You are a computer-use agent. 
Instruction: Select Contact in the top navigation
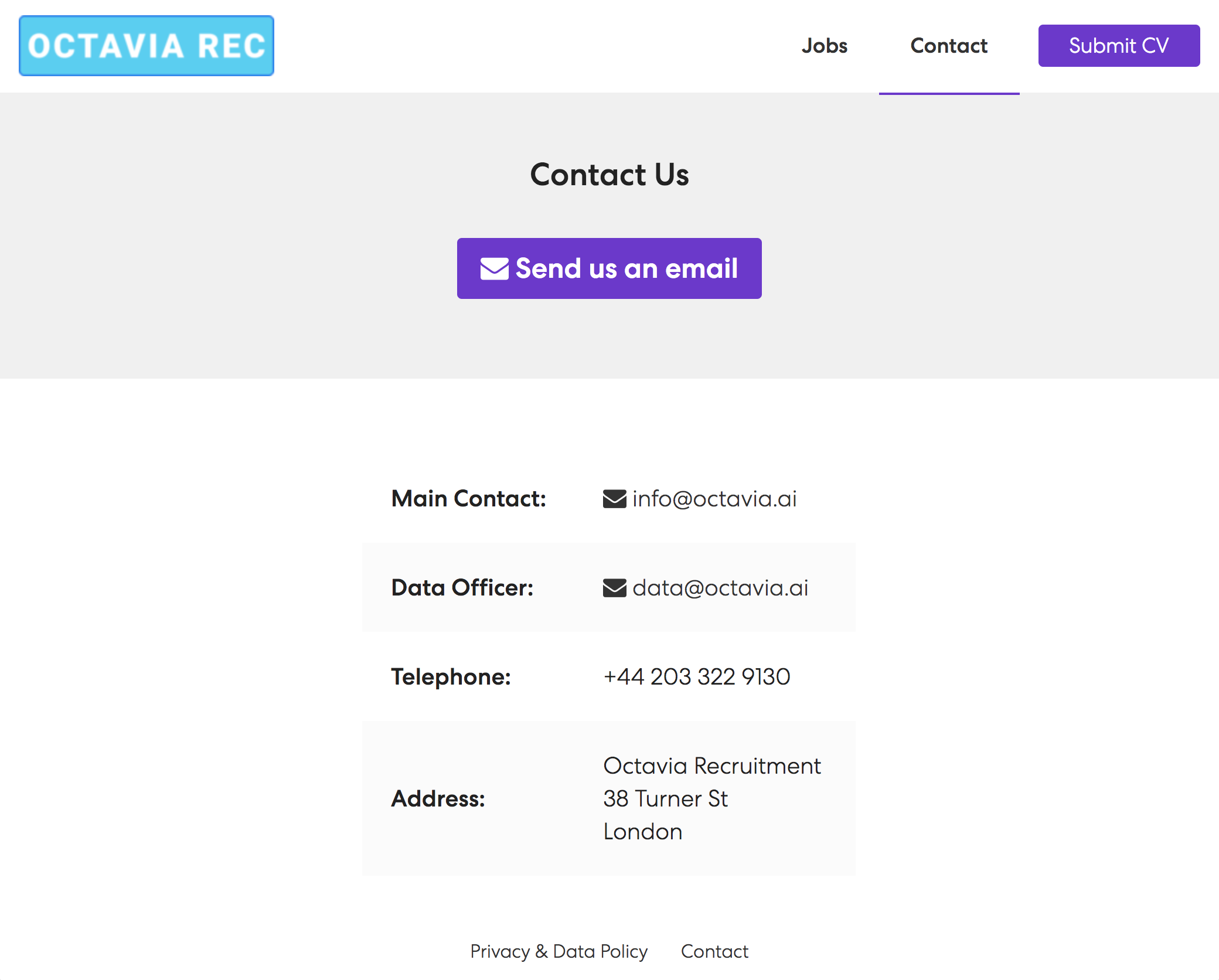pyautogui.click(x=949, y=46)
